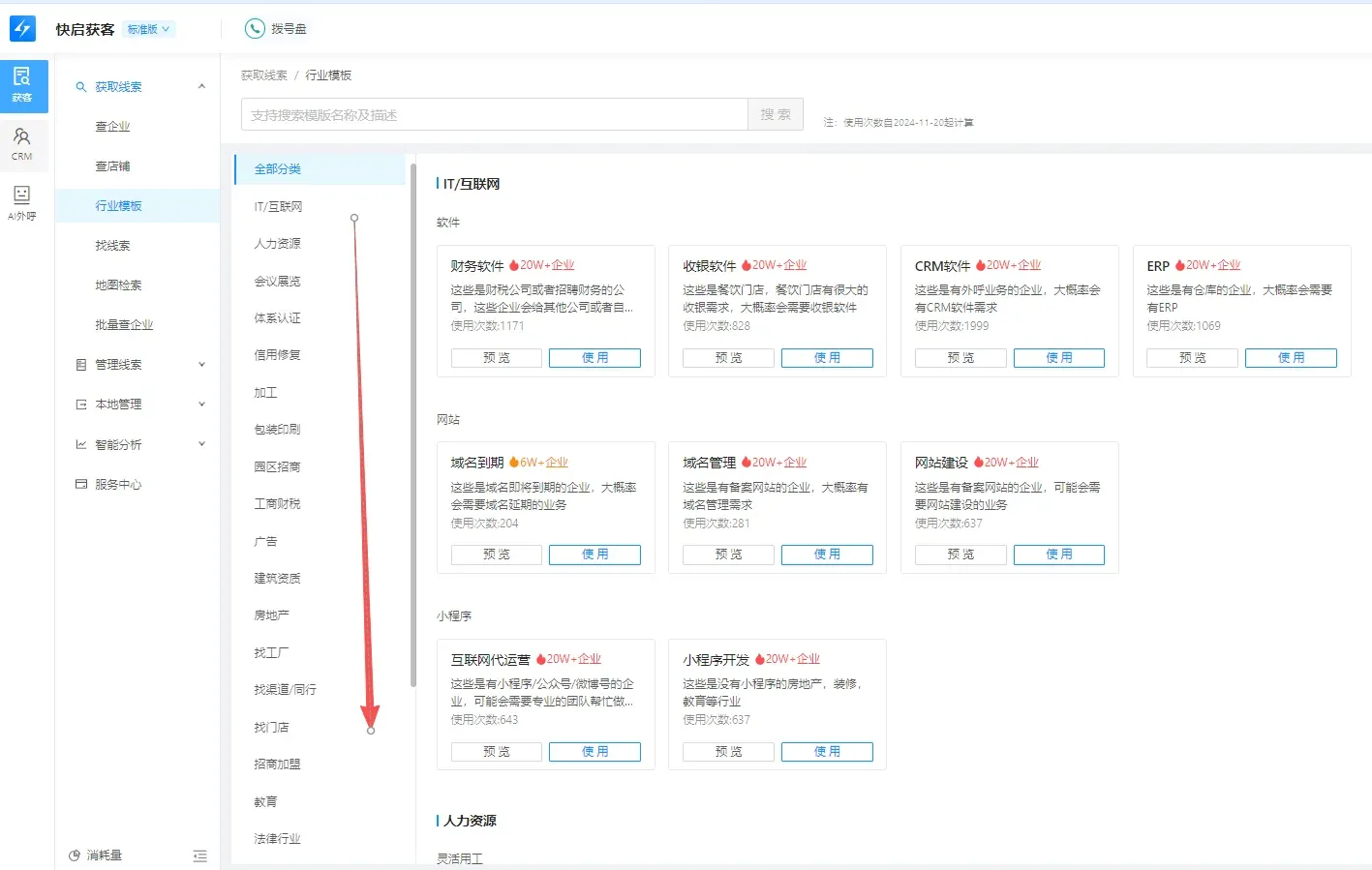1372x870 pixels.
Task: Click the 获取线索 breadcrumb link
Action: (264, 75)
